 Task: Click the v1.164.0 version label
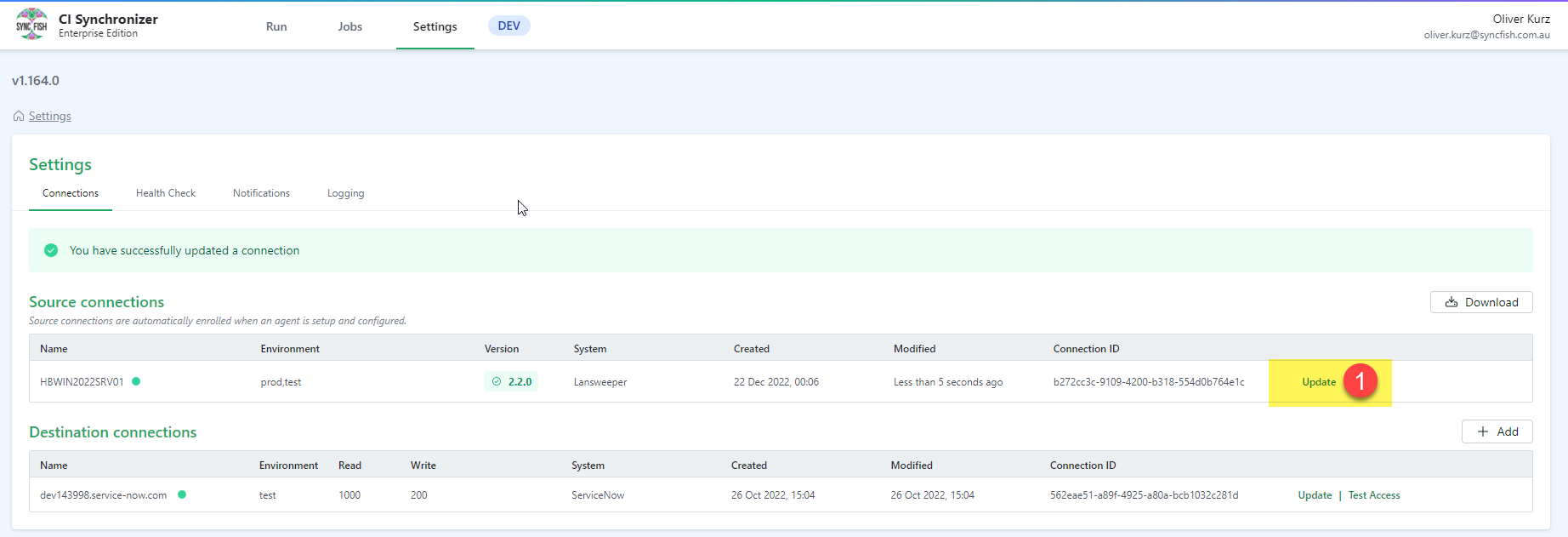(x=36, y=81)
